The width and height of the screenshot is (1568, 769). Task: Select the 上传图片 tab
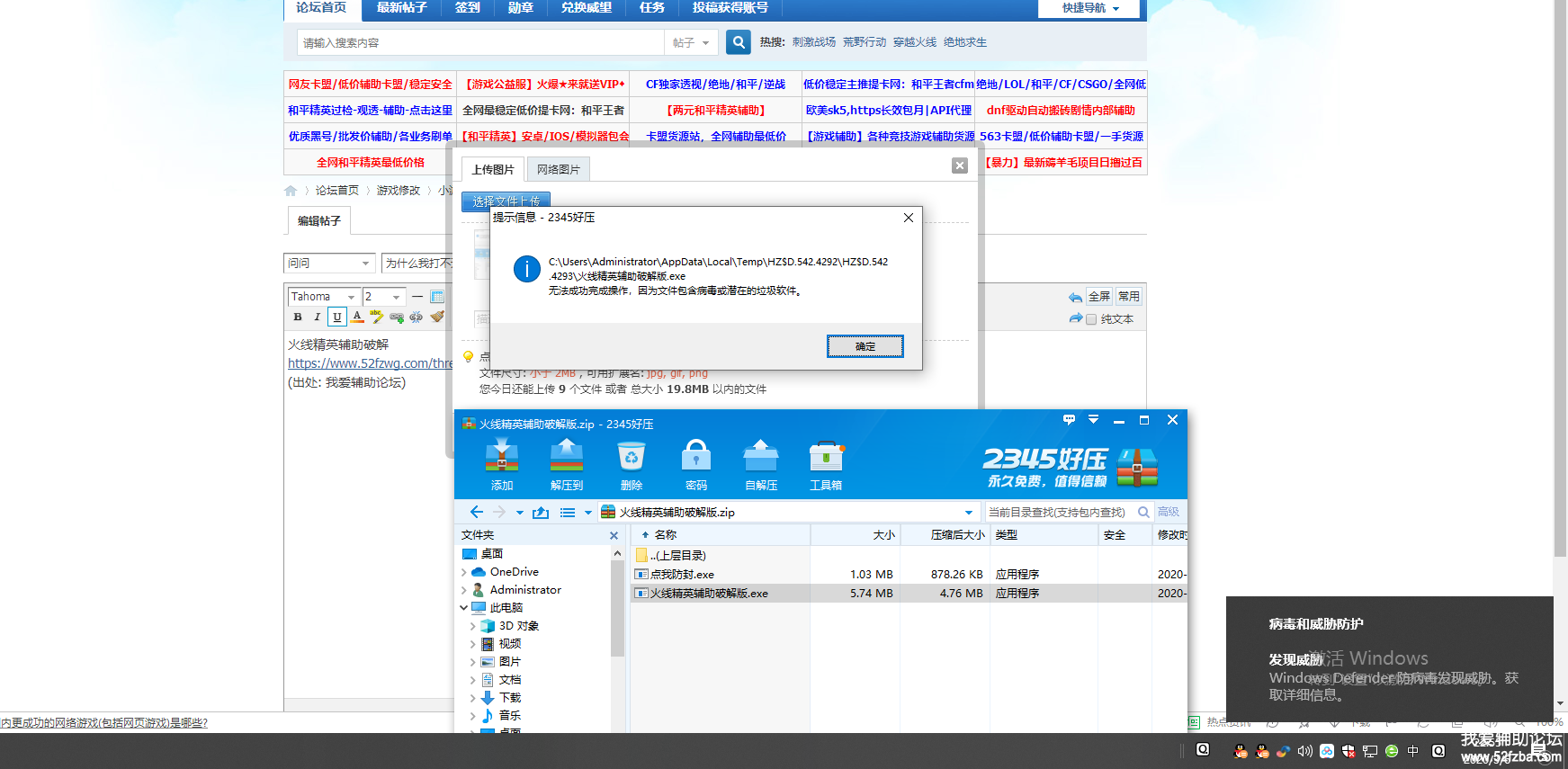(493, 169)
